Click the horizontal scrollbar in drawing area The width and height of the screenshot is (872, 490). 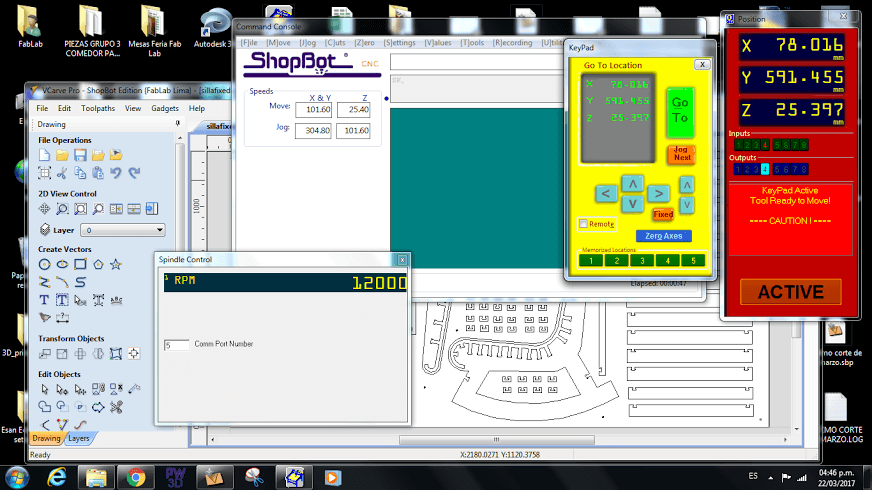click(497, 439)
